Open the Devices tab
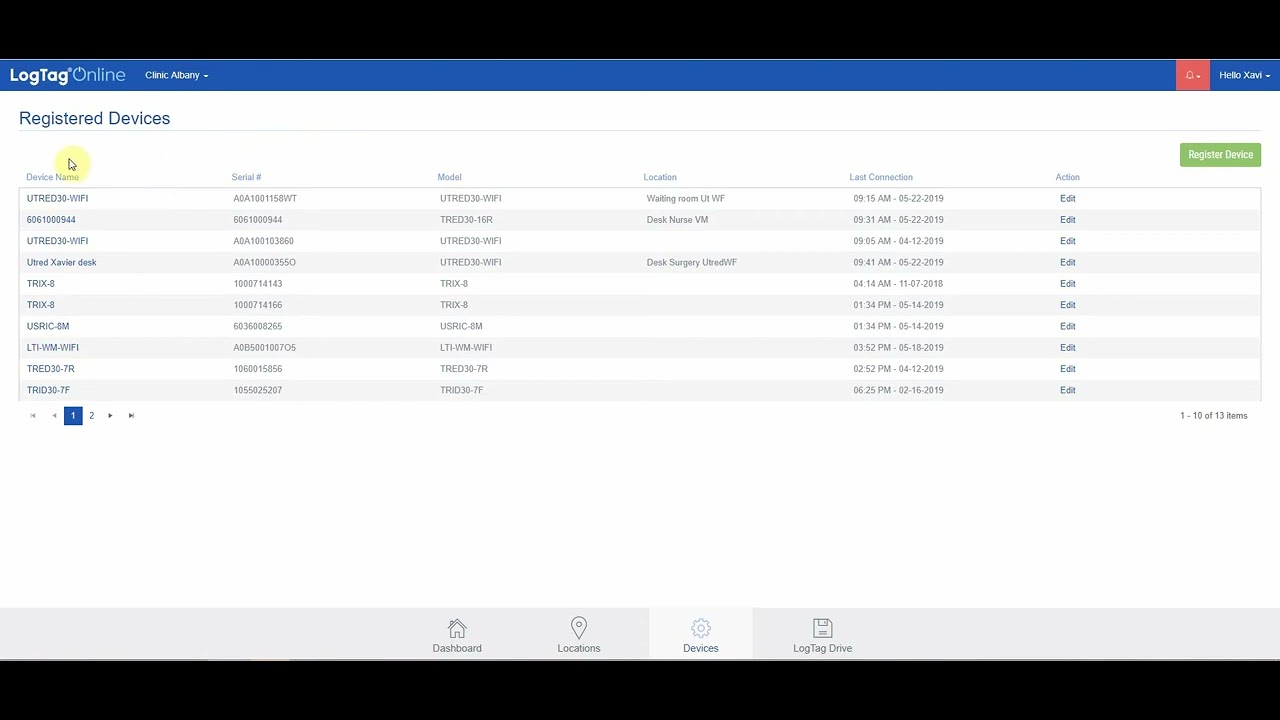1280x720 pixels. (701, 635)
